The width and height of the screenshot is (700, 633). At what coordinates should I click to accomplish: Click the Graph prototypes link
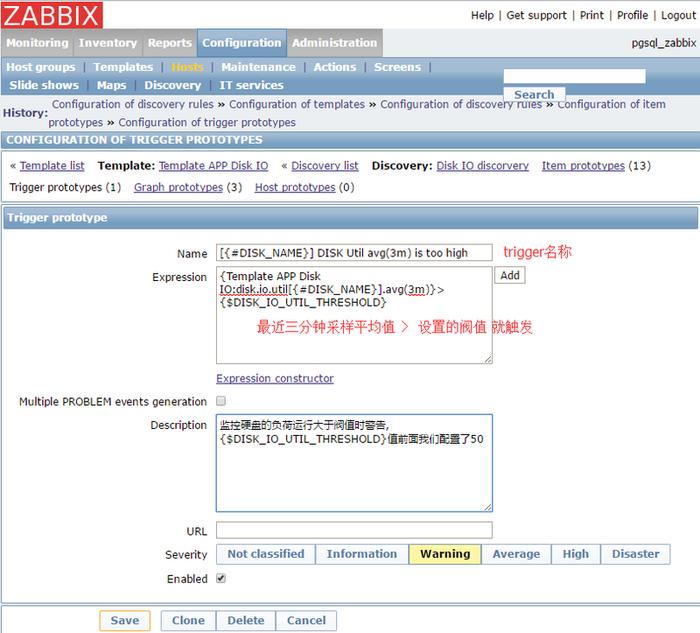[178, 187]
